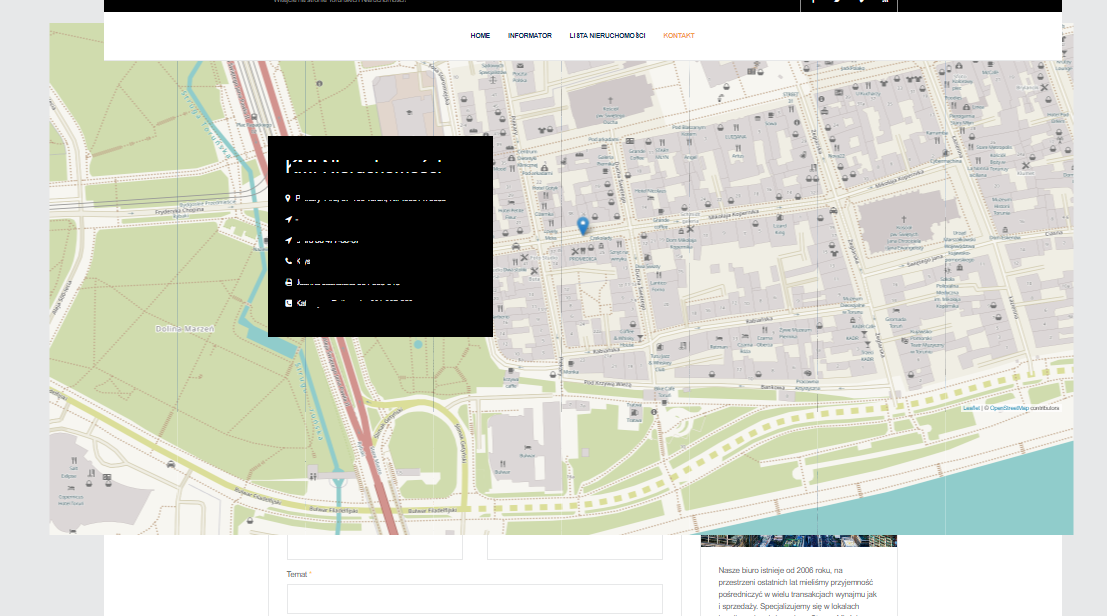The height and width of the screenshot is (616, 1107).
Task: Click the building photo thumbnail in sidebar
Action: 798,541
